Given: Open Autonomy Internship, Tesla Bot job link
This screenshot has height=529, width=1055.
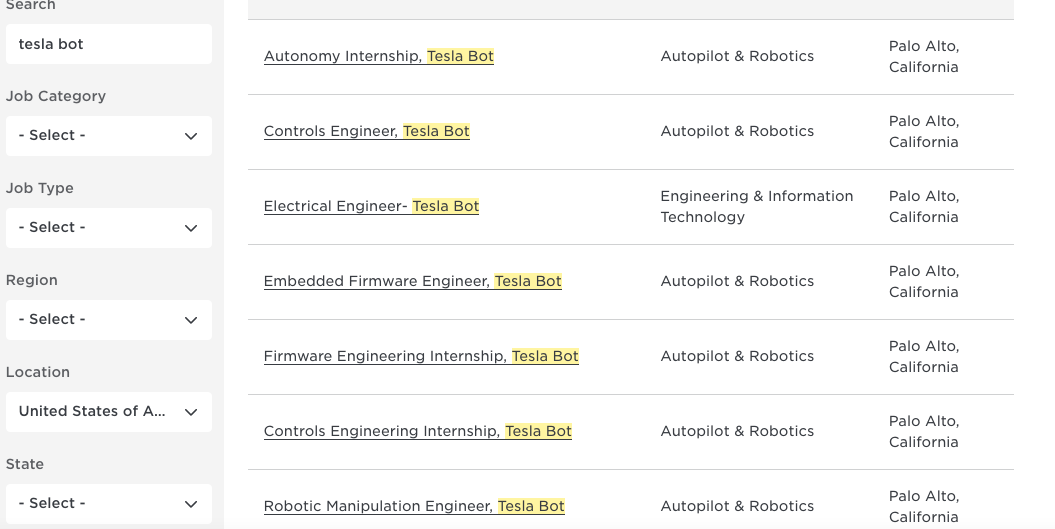Looking at the screenshot, I should [x=379, y=57].
